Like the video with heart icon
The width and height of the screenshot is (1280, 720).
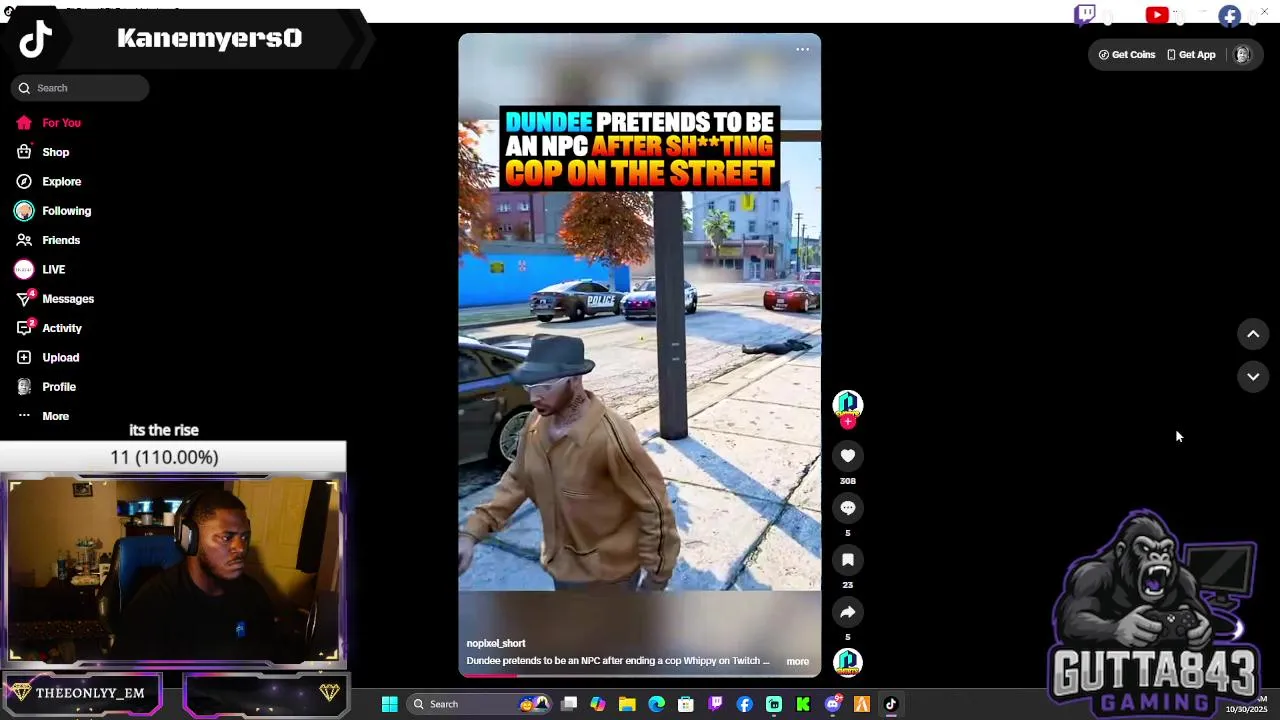848,456
